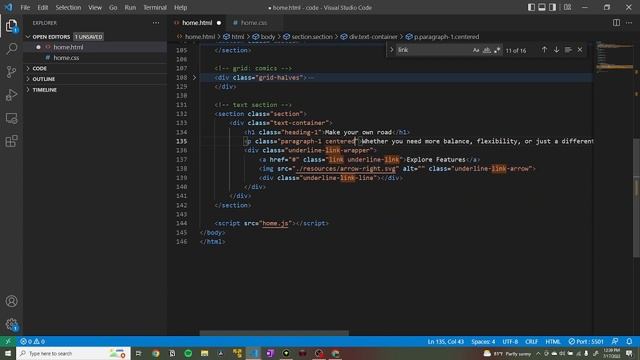Open the Go menu

(x=113, y=7)
